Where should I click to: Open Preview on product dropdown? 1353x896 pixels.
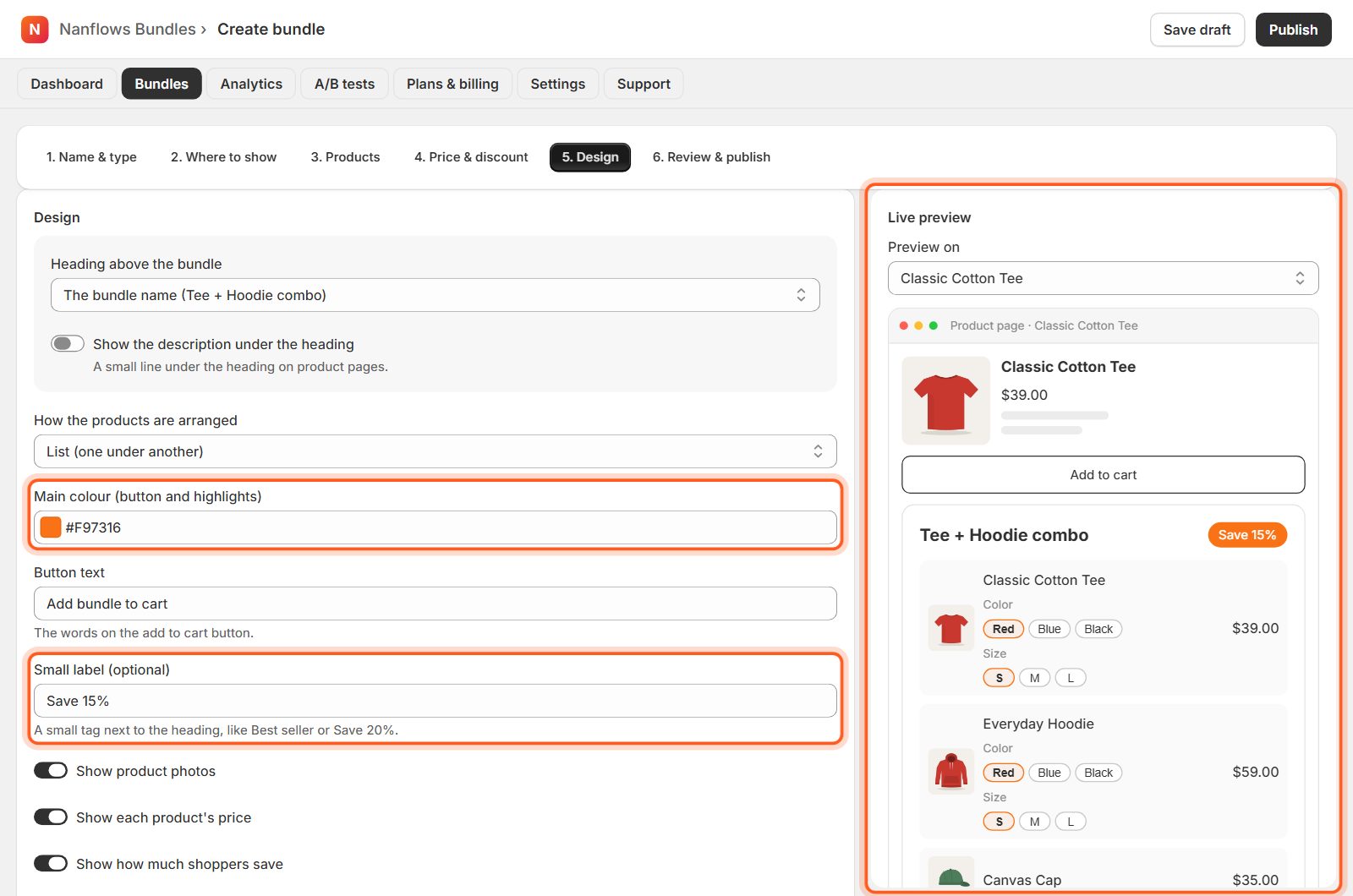(x=1104, y=278)
